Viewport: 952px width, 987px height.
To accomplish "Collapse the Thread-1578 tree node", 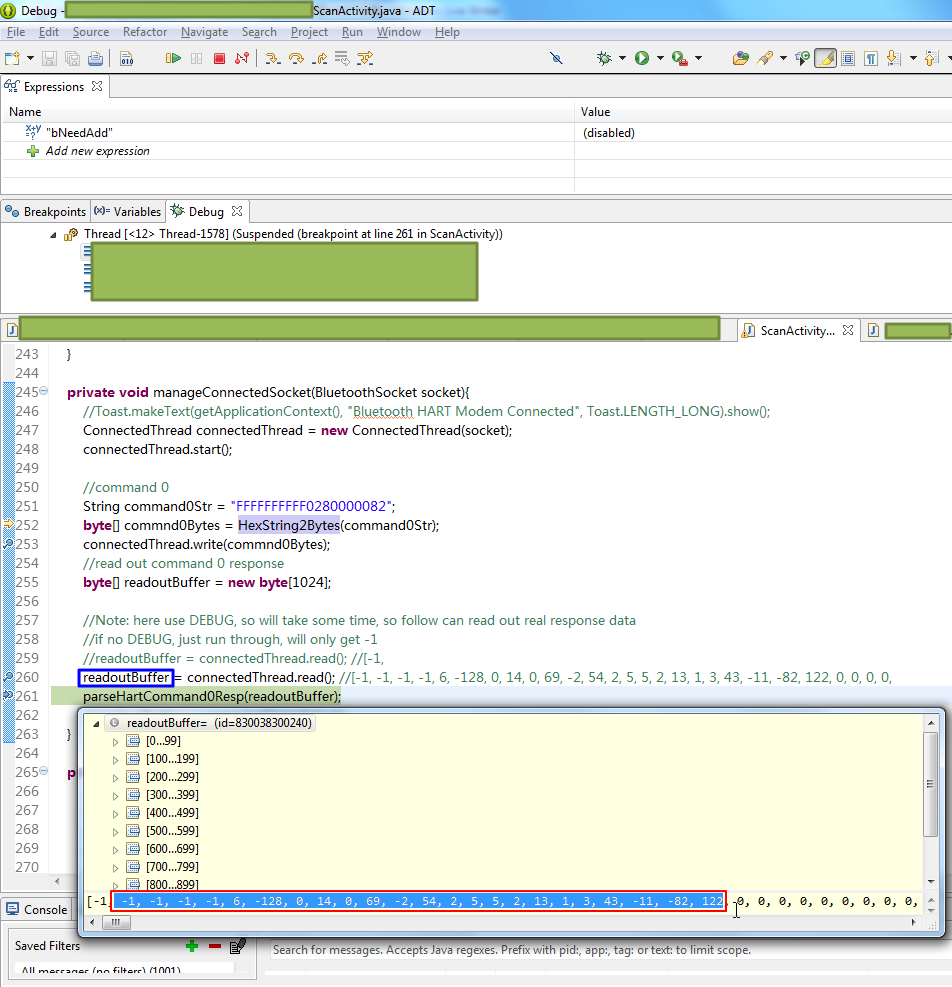I will [54, 234].
